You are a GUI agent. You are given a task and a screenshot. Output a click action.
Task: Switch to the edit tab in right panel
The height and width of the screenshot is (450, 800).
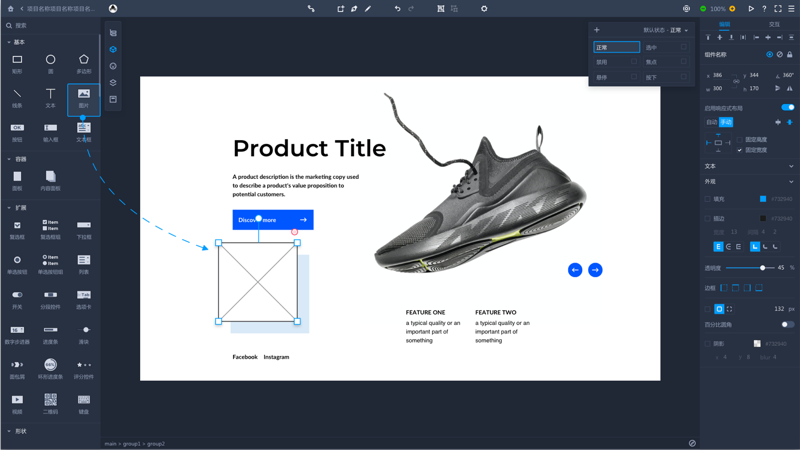pos(724,24)
